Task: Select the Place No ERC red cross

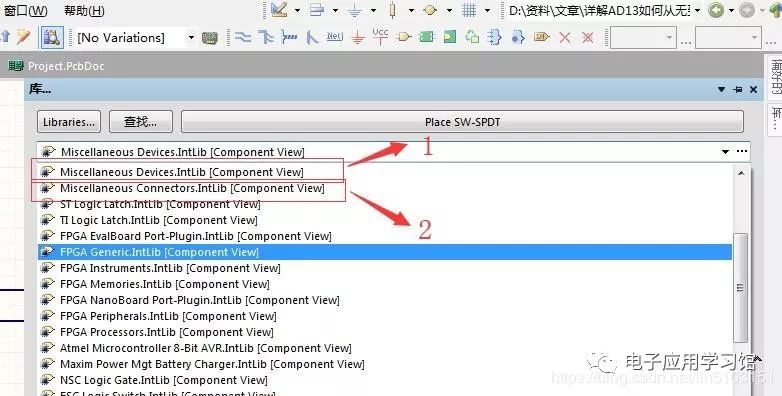Action: pos(565,37)
